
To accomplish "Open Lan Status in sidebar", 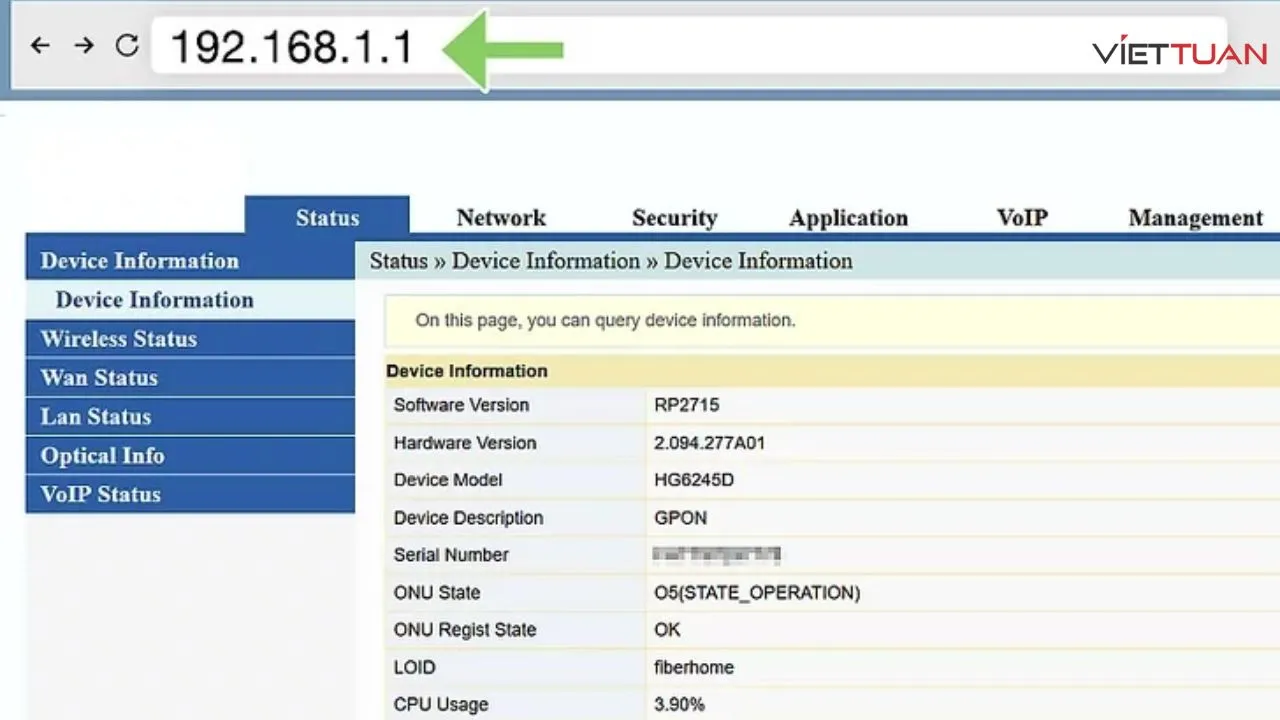I will point(96,417).
